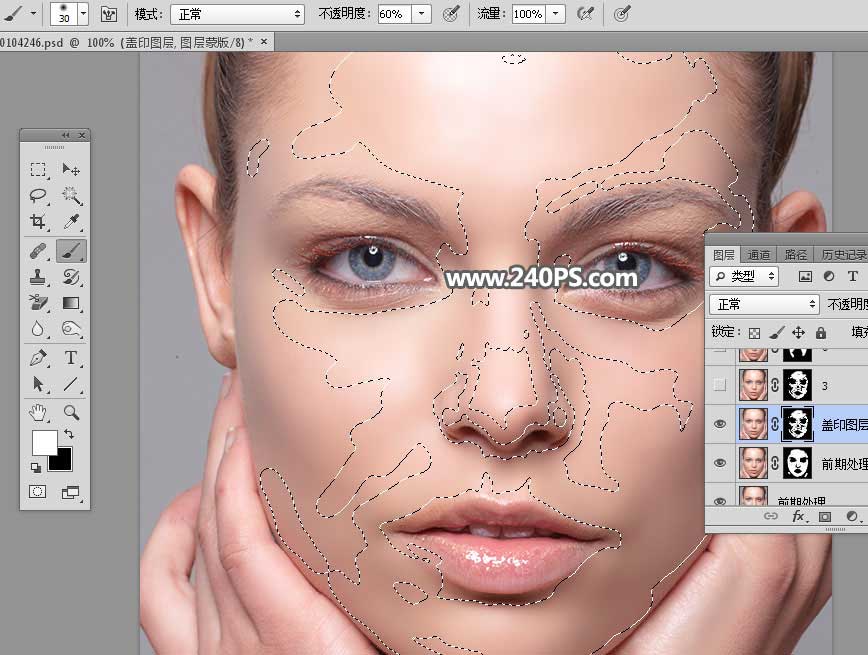The height and width of the screenshot is (655, 868).
Task: Select the 盖印图层 layer mask thumbnail
Action: pos(795,423)
